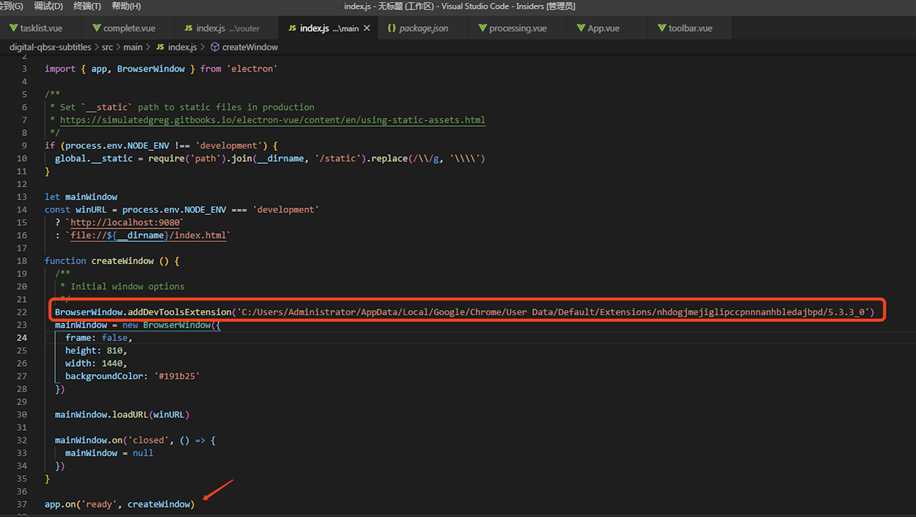Open the http://localhost:9080 link
This screenshot has width=916, height=517.
[125, 223]
